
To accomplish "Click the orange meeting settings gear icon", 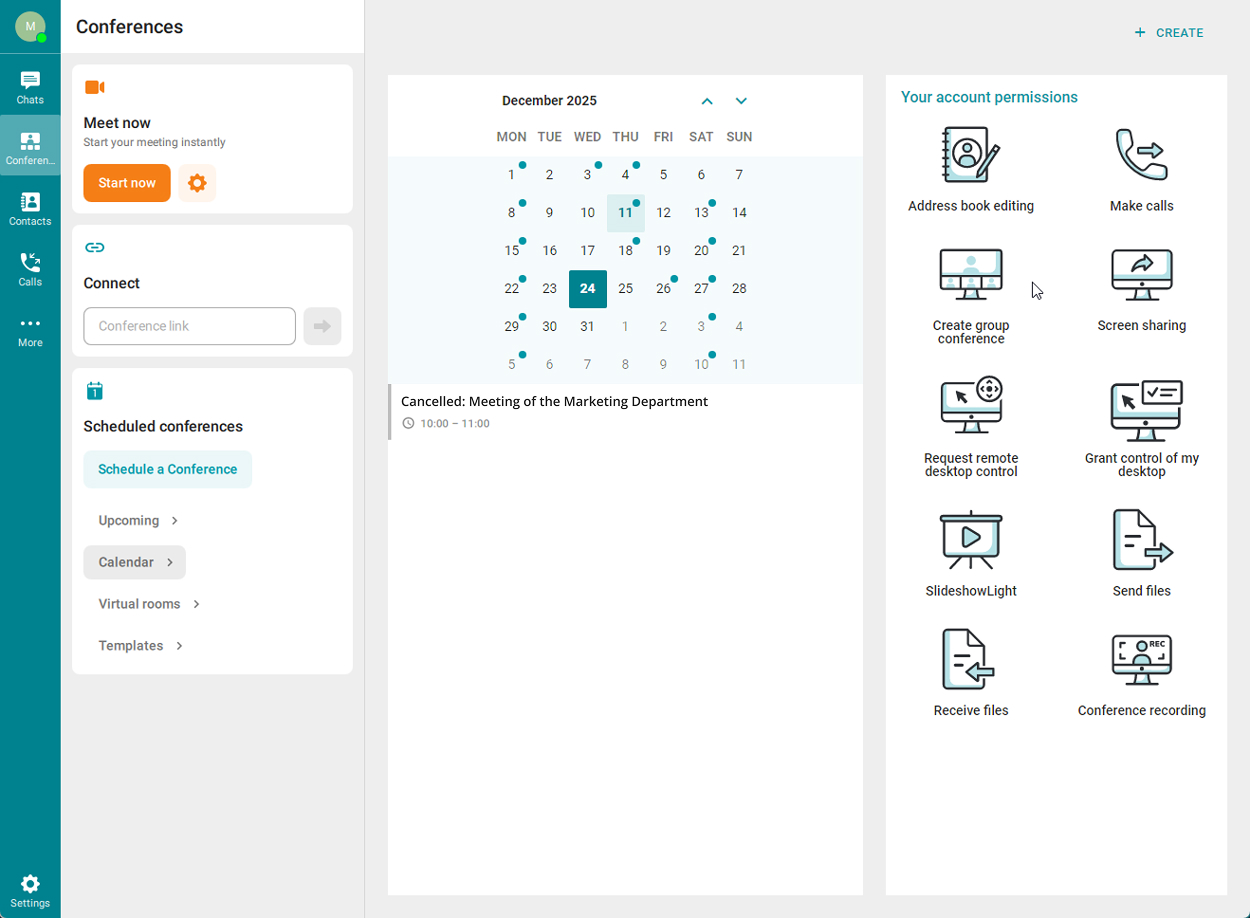I will point(197,183).
